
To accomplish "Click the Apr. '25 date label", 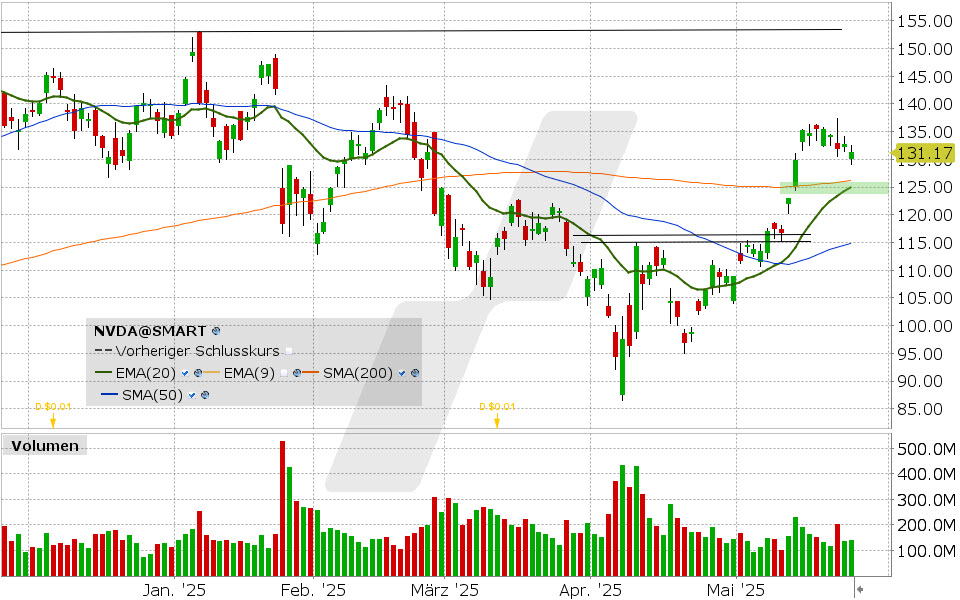I will pos(590,590).
